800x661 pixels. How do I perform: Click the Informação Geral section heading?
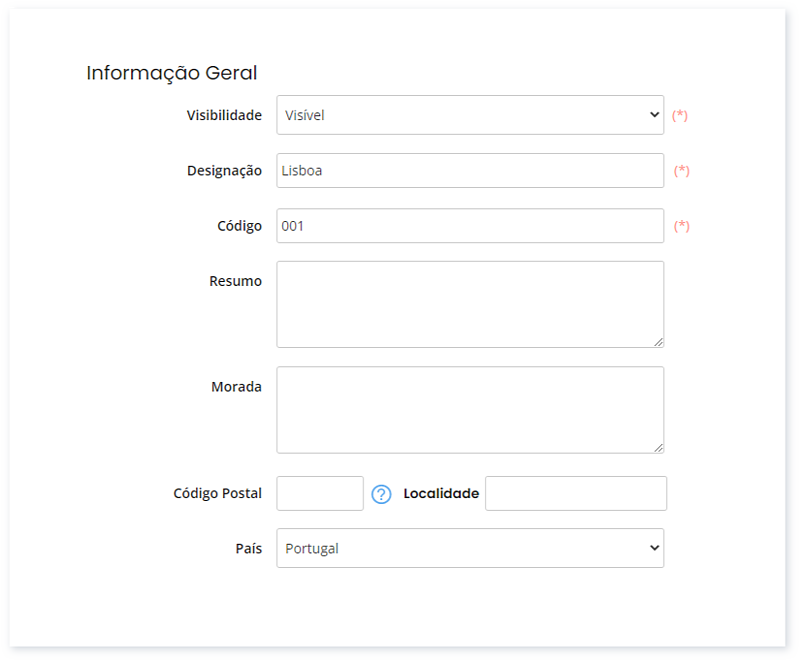172,73
